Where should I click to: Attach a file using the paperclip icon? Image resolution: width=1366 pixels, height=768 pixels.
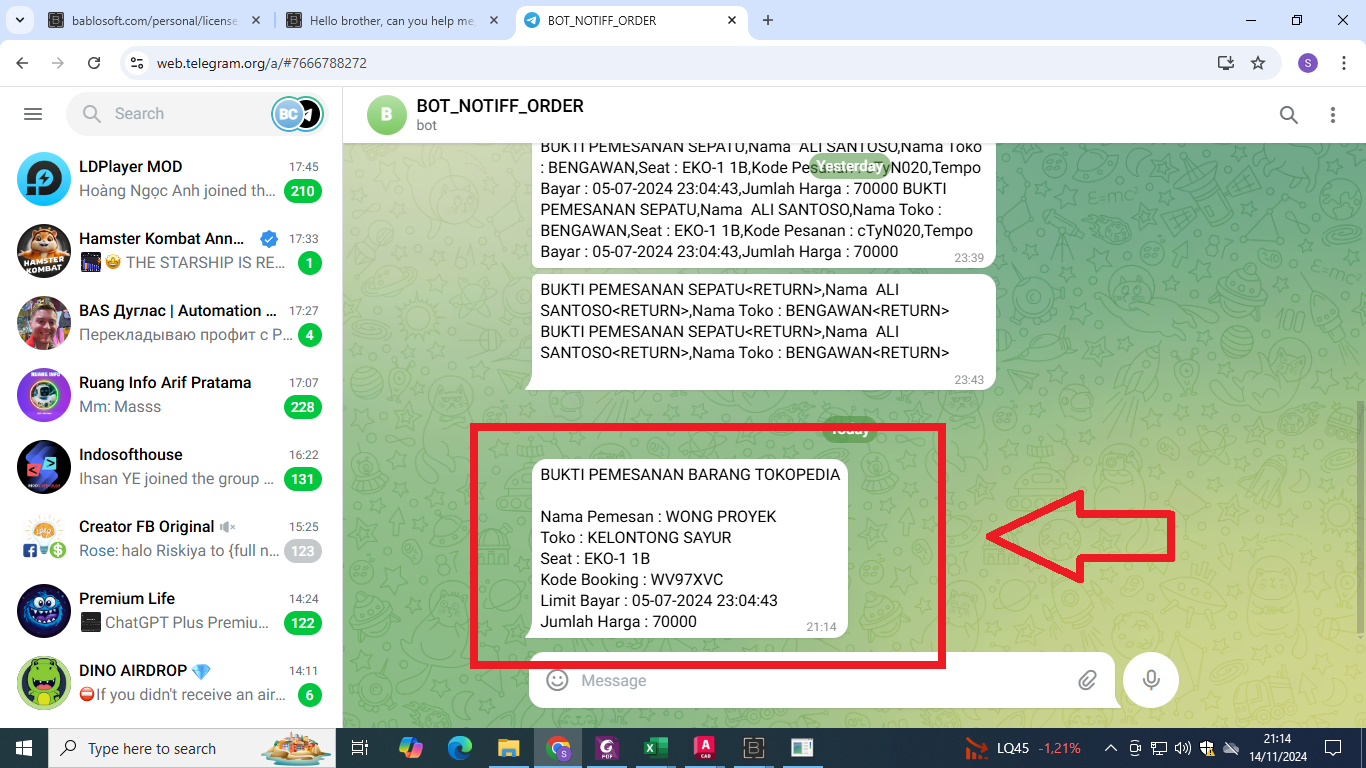click(x=1088, y=680)
